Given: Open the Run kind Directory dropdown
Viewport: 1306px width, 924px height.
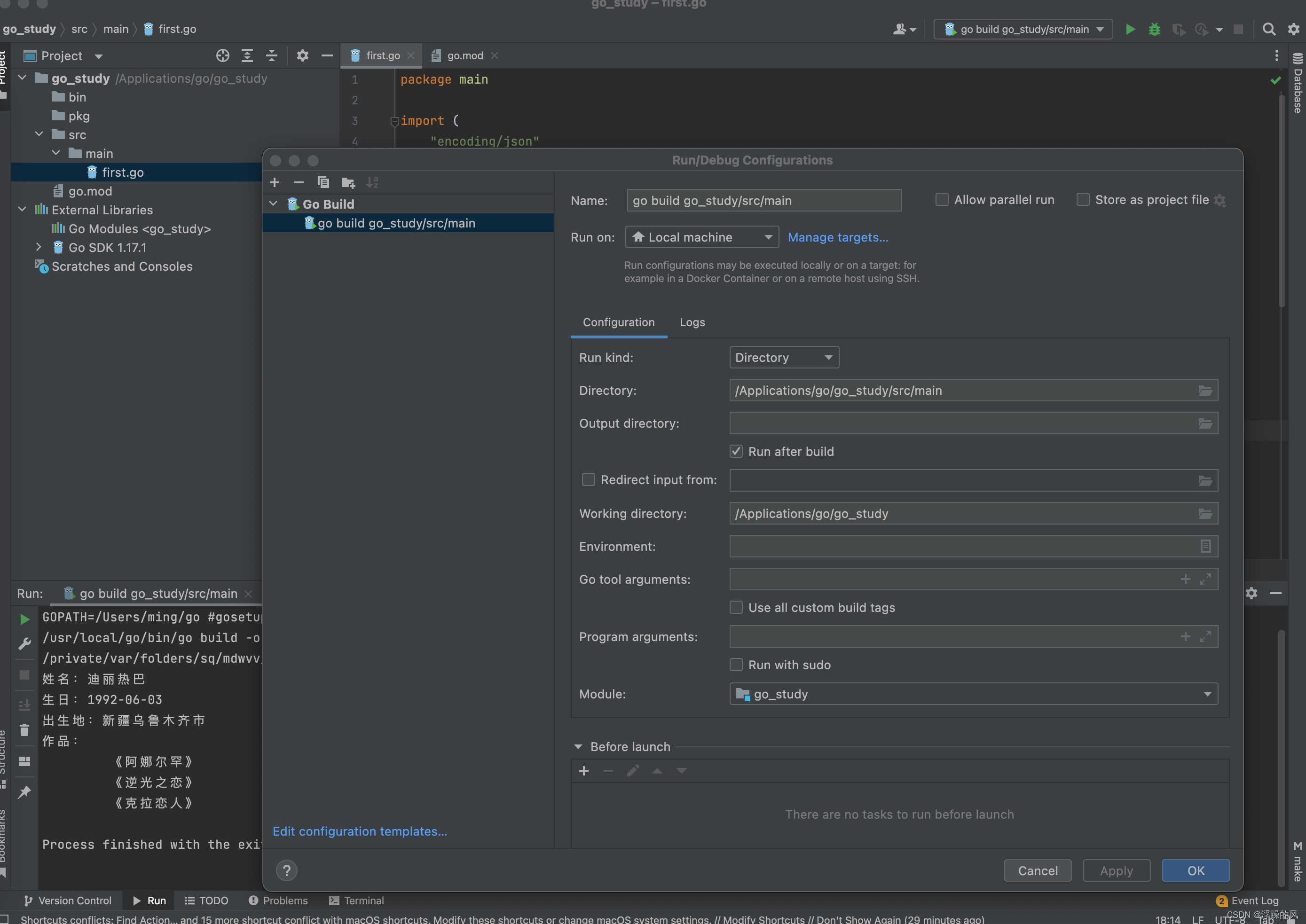Looking at the screenshot, I should pos(784,358).
